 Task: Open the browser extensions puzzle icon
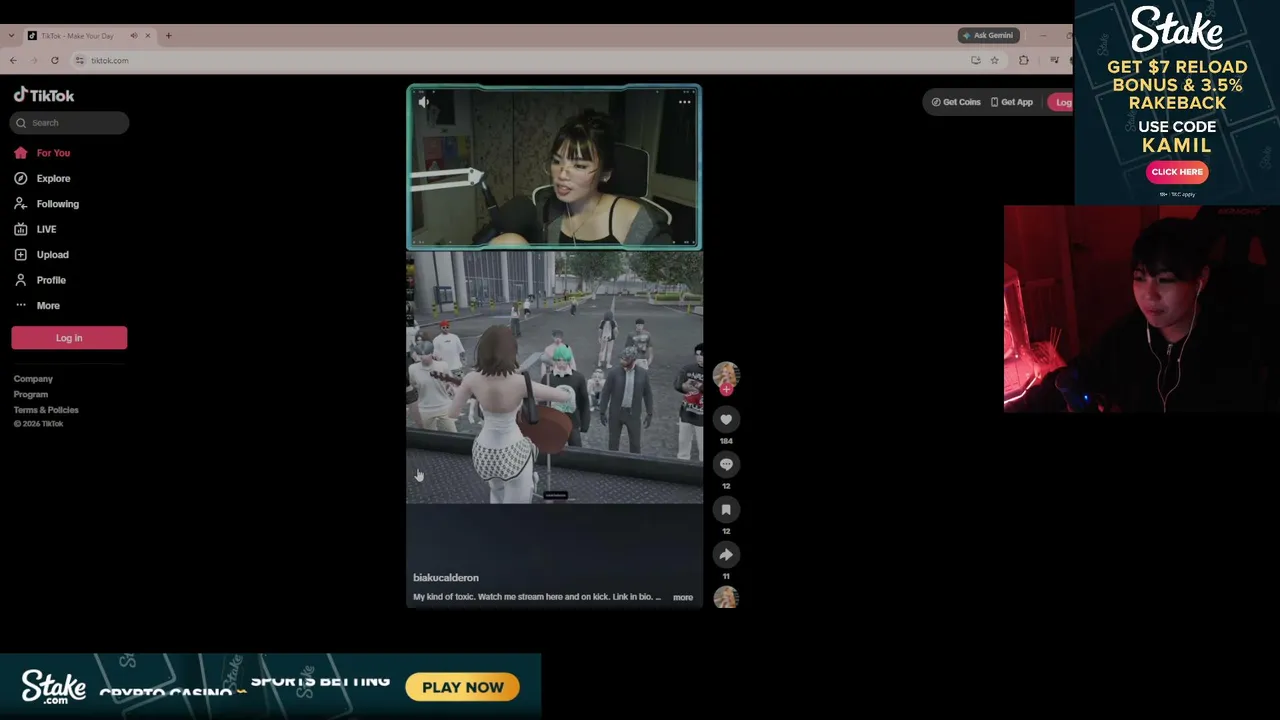click(x=1024, y=61)
